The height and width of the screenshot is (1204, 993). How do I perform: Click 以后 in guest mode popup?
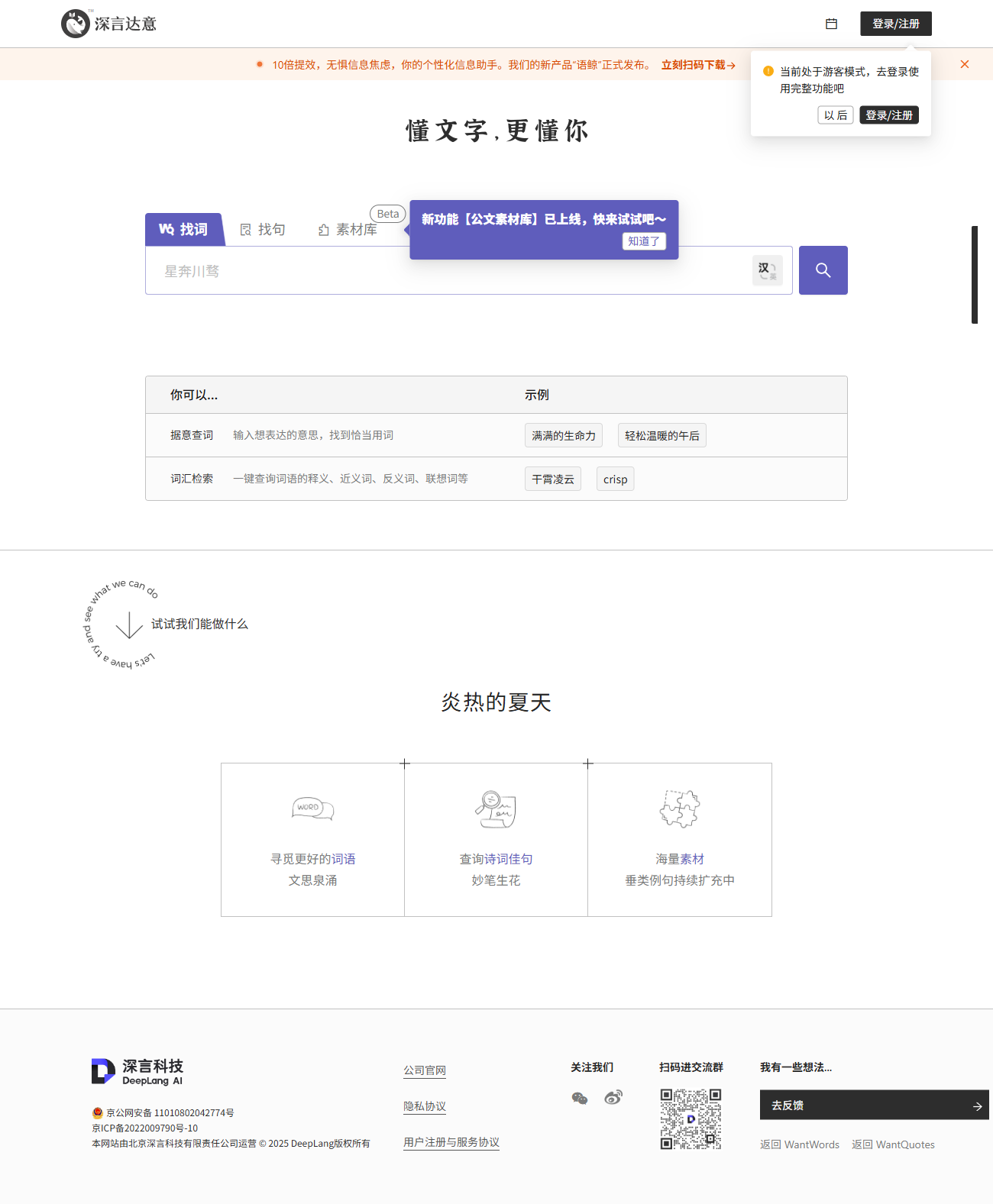click(835, 115)
